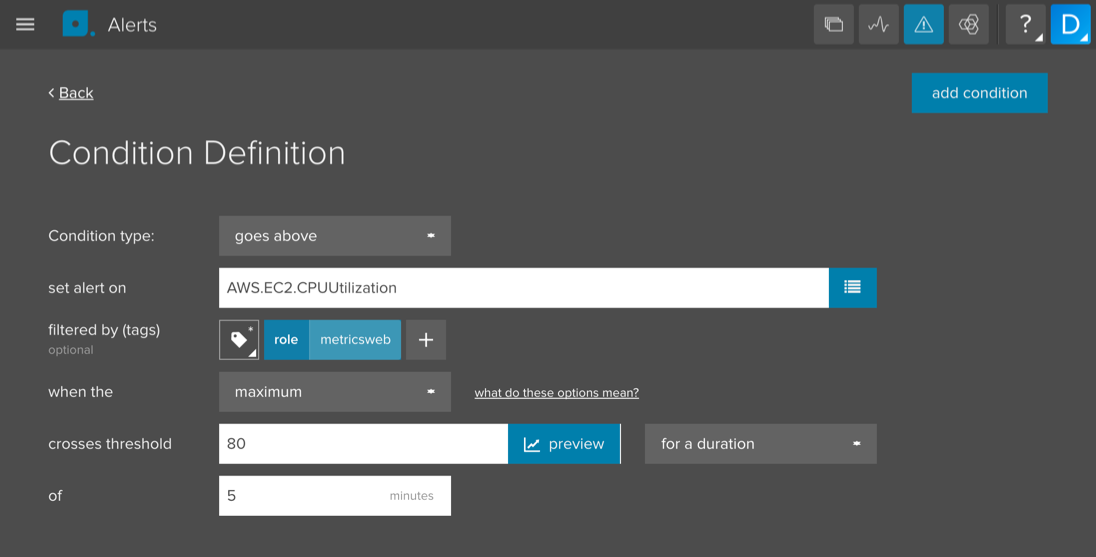Click the 'add condition' button
Screen dimensions: 1096x557
pos(979,93)
